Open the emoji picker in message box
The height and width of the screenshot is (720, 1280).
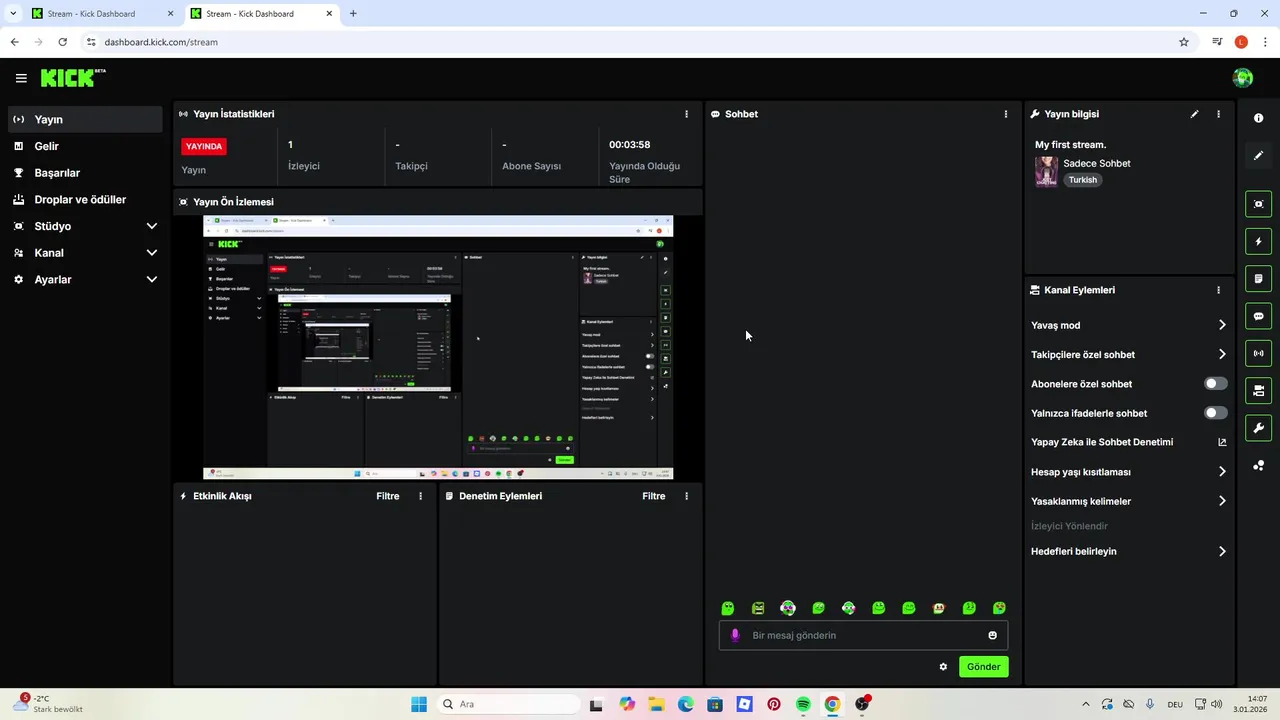[993, 635]
